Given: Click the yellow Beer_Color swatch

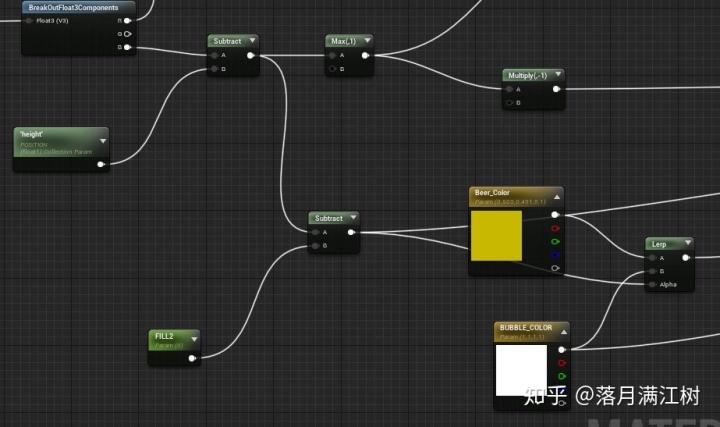Looking at the screenshot, I should 496,236.
